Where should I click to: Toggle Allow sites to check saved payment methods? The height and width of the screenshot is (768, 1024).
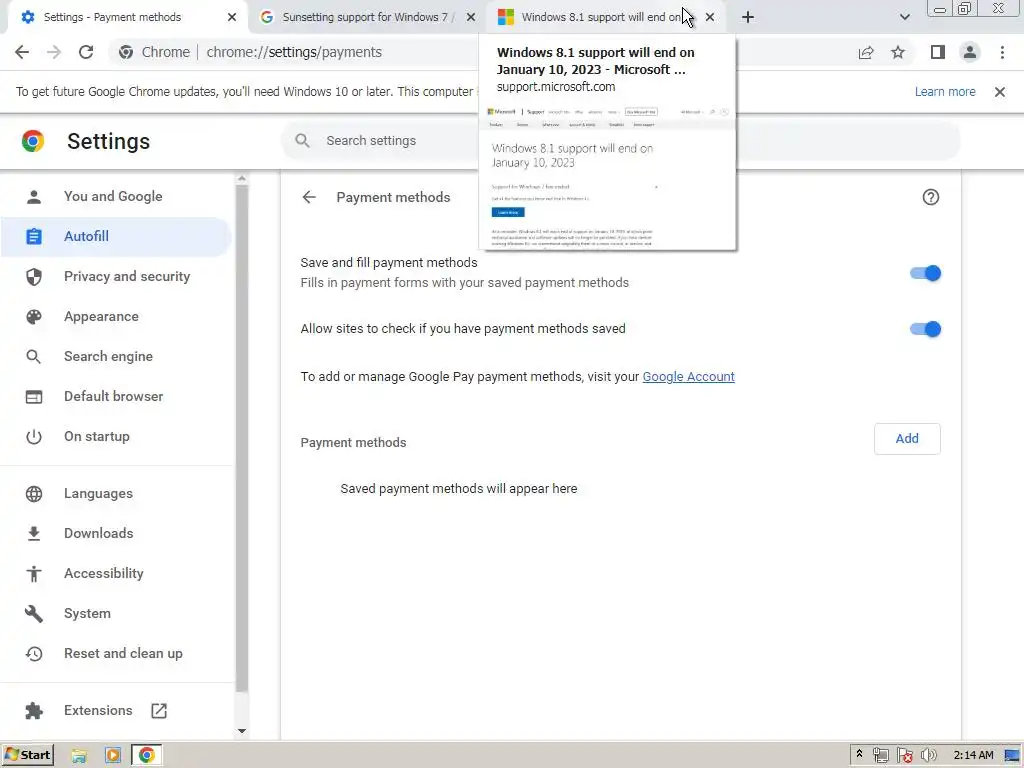point(925,329)
